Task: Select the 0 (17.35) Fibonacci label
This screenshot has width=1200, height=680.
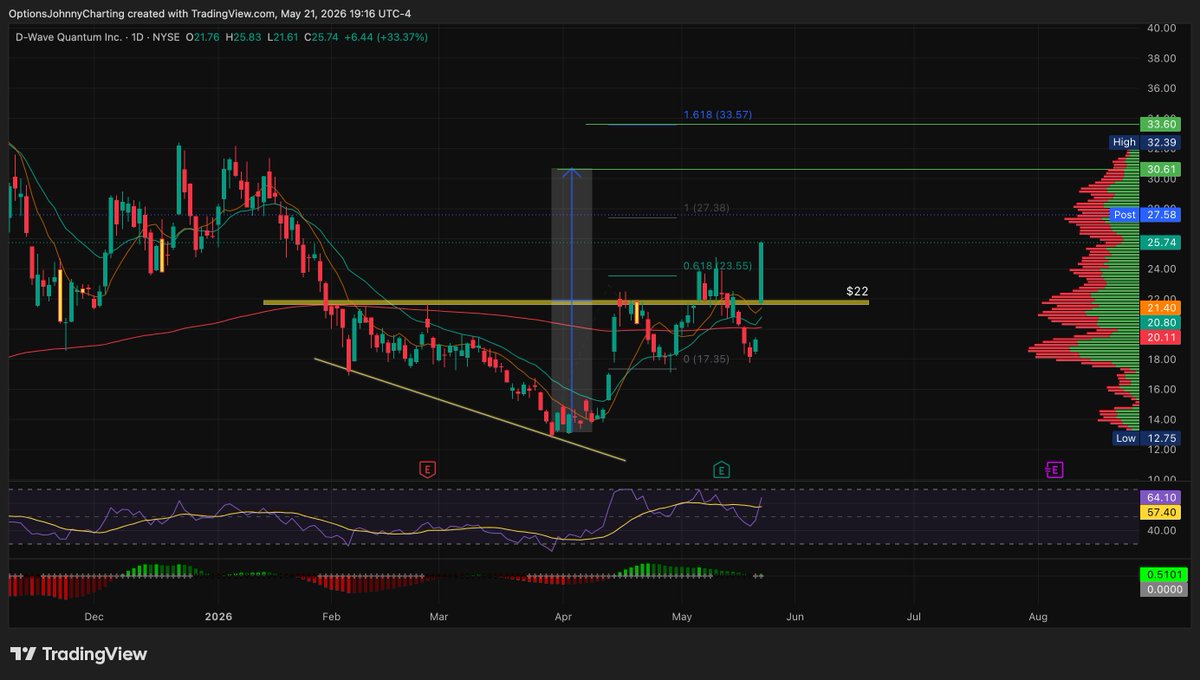Action: [707, 358]
